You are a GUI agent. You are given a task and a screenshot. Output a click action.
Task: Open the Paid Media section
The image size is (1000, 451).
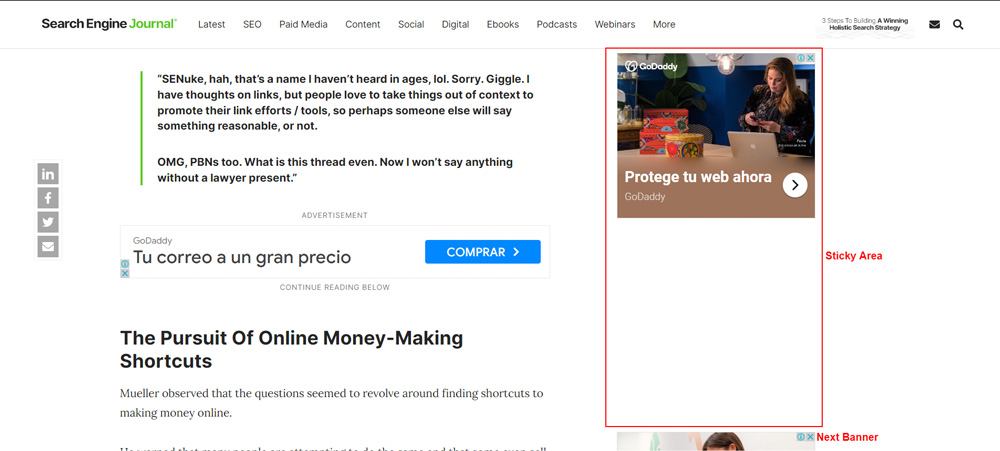(x=304, y=24)
